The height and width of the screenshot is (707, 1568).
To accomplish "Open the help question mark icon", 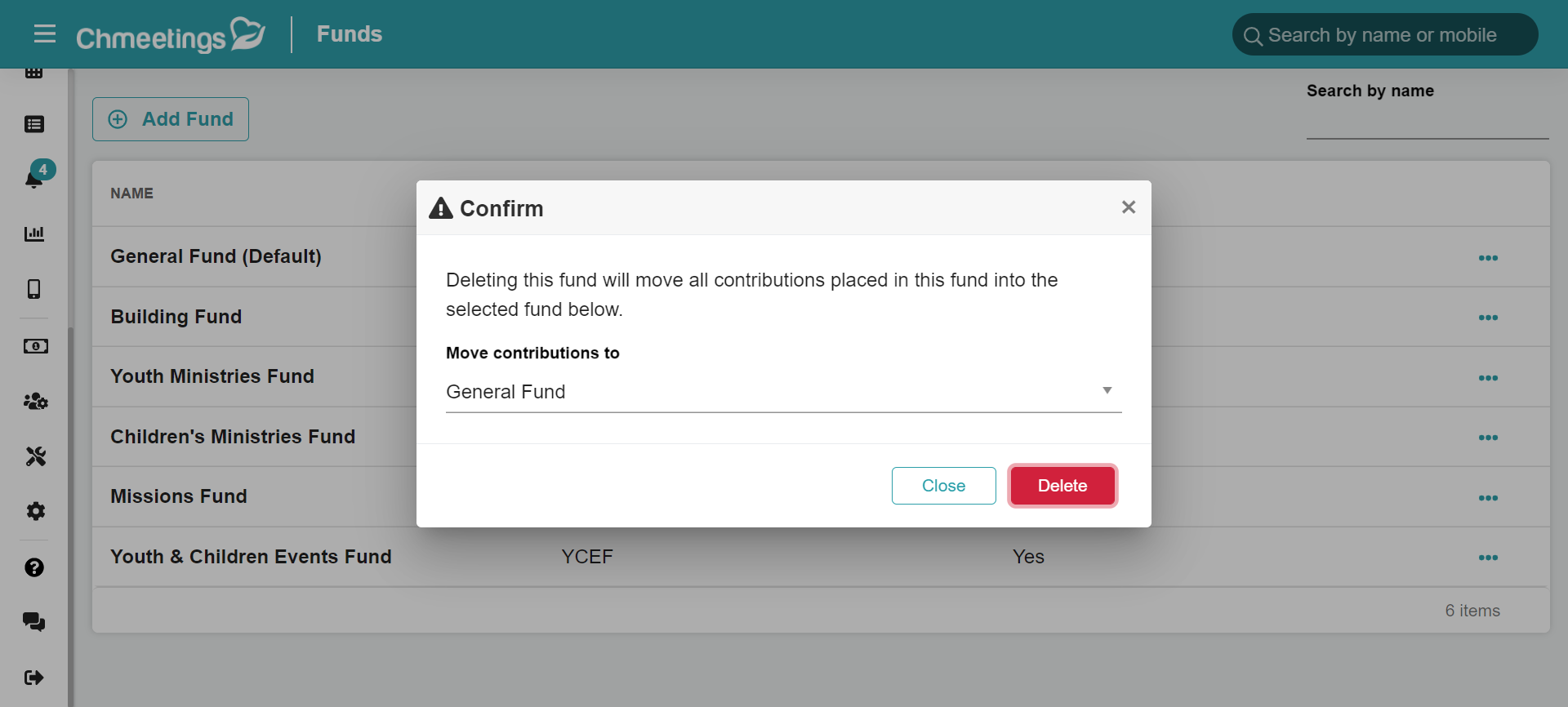I will click(34, 567).
